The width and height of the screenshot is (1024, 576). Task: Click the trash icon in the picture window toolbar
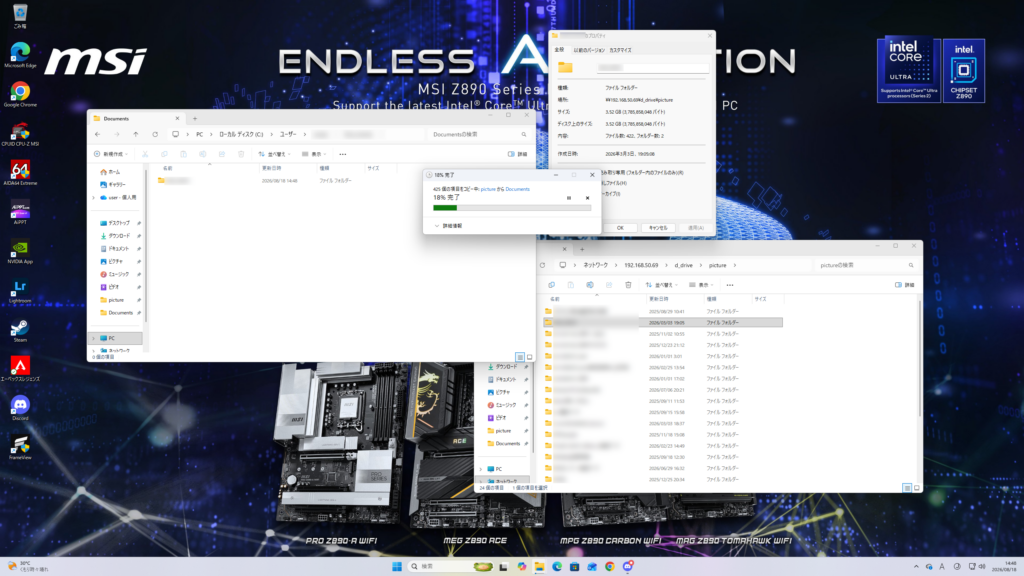pyautogui.click(x=628, y=285)
